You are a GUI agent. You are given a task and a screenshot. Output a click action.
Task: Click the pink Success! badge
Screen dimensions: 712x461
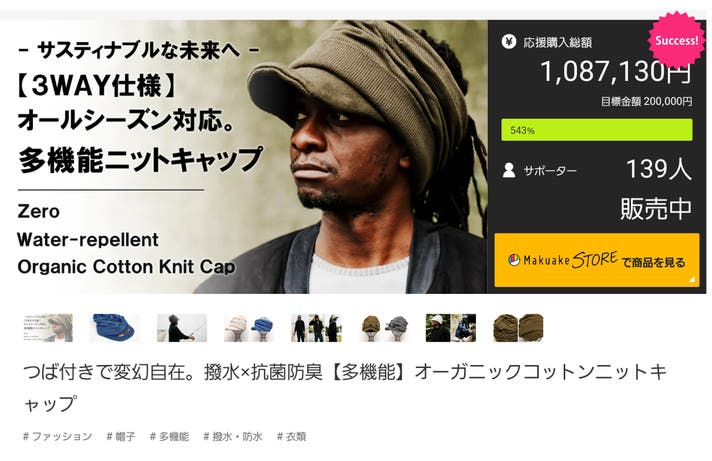676,40
